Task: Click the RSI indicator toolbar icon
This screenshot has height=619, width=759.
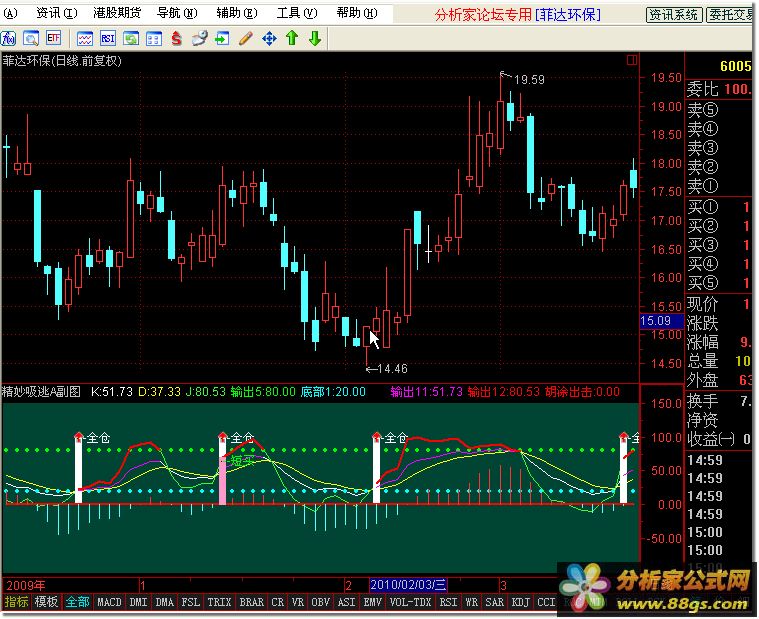Action: (x=107, y=38)
